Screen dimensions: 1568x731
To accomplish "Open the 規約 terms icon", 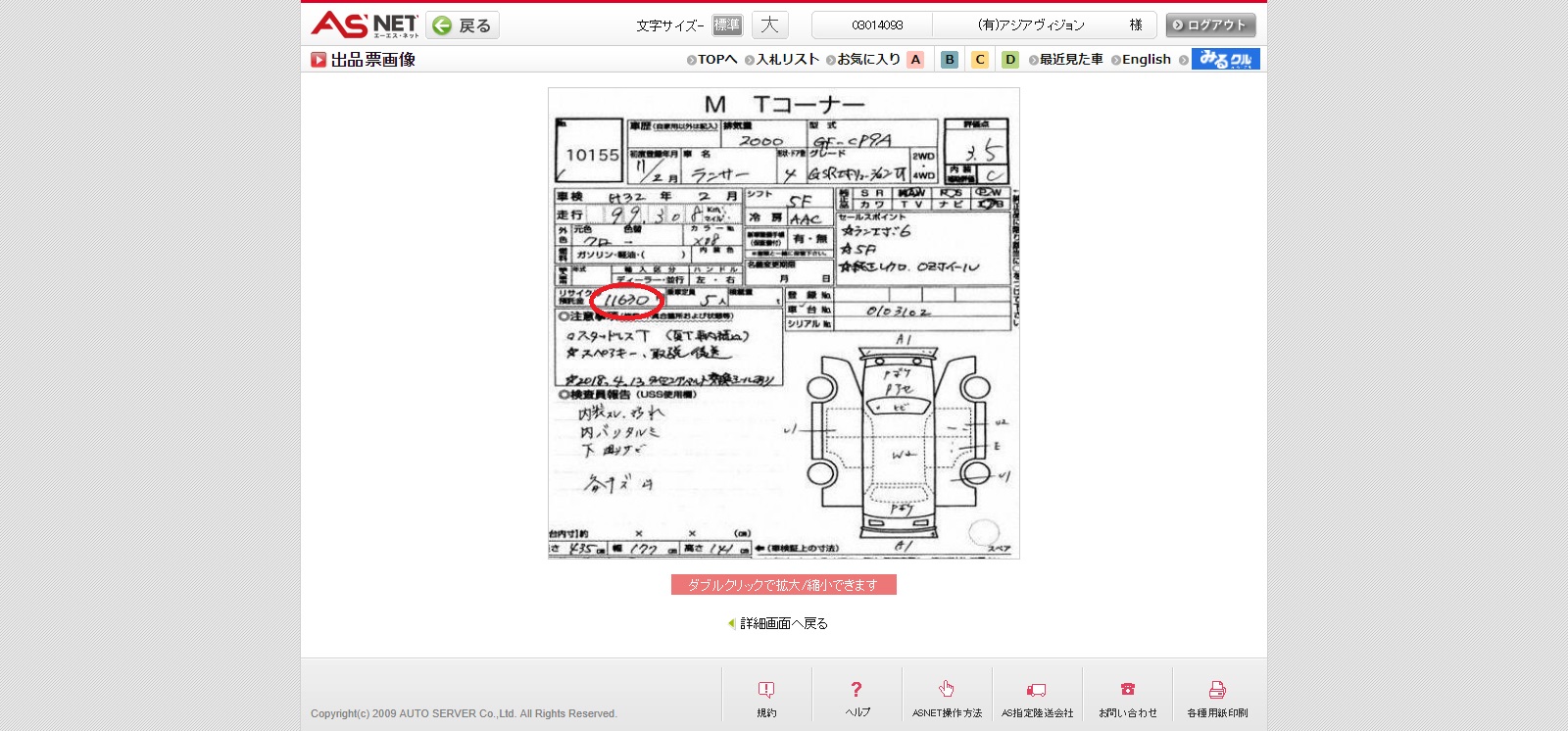I will tap(766, 691).
